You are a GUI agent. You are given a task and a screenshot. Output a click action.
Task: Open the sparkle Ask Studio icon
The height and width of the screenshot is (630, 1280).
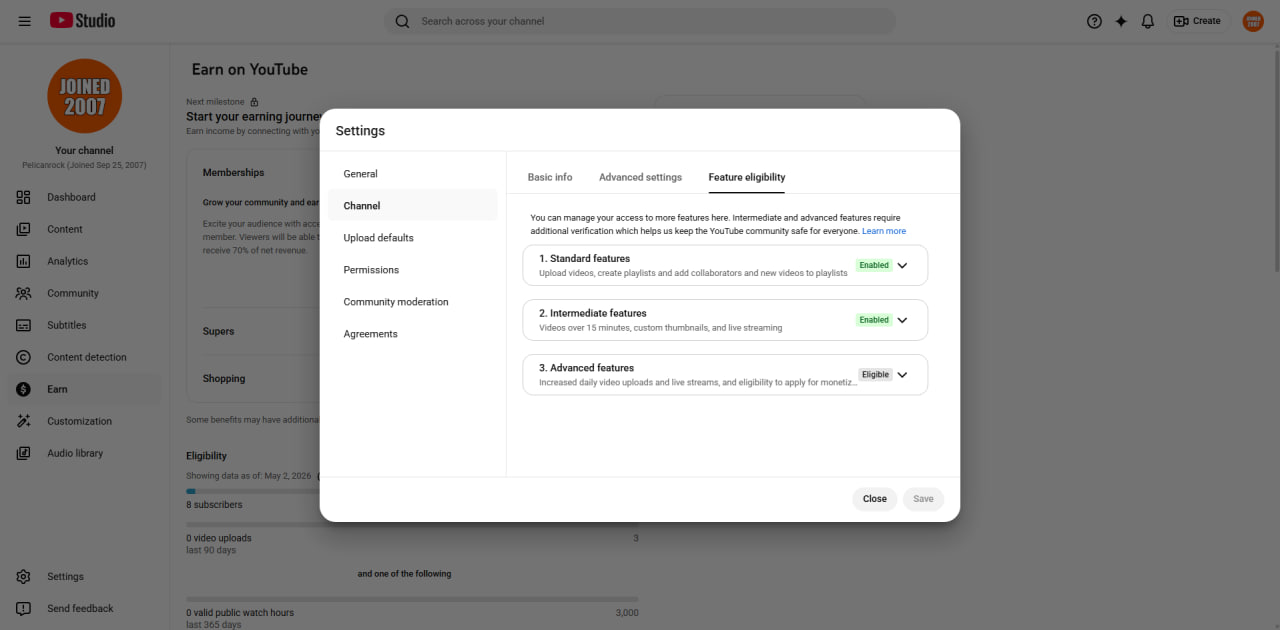pos(1121,21)
